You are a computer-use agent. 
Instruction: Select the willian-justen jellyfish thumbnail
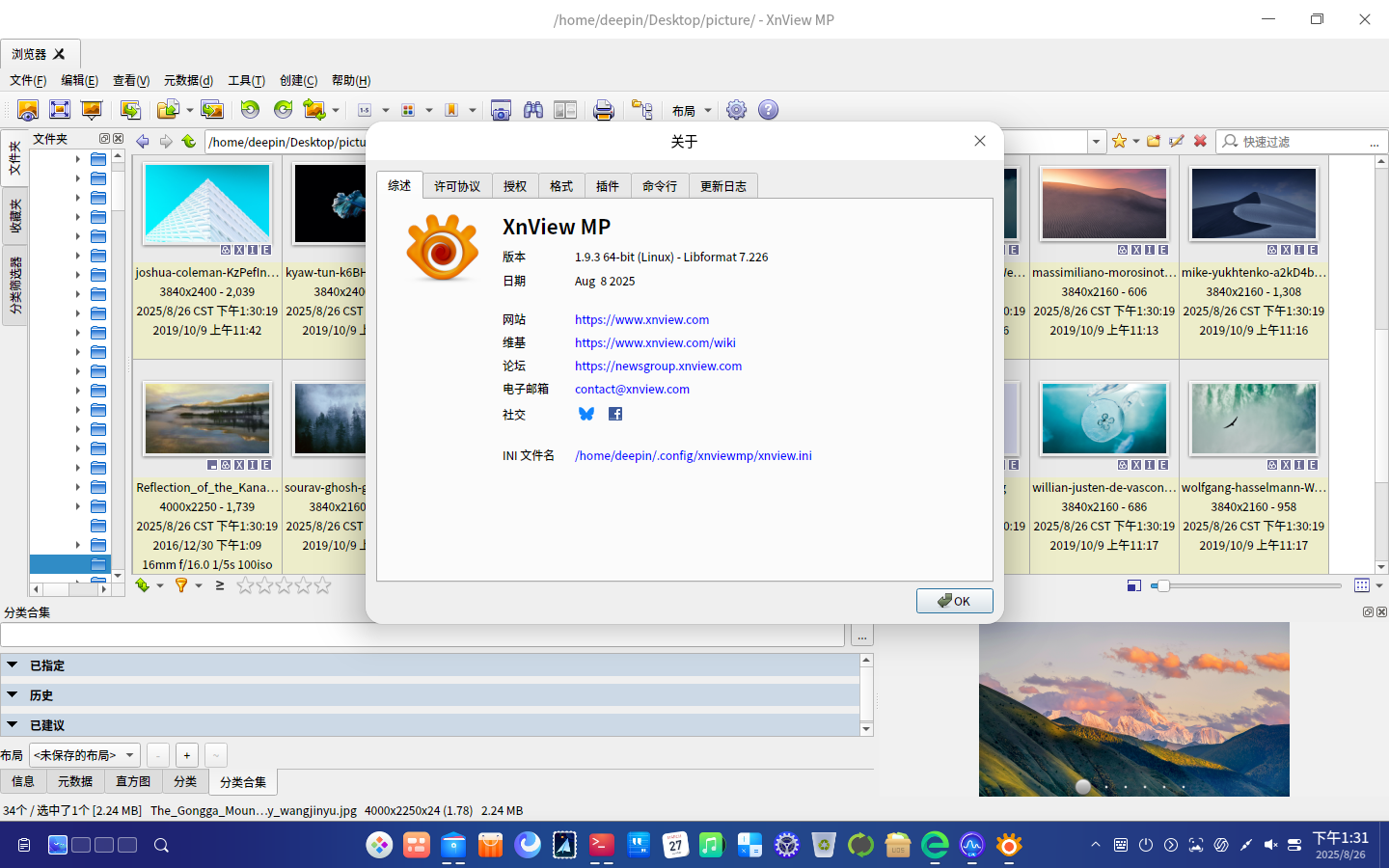[x=1104, y=419]
